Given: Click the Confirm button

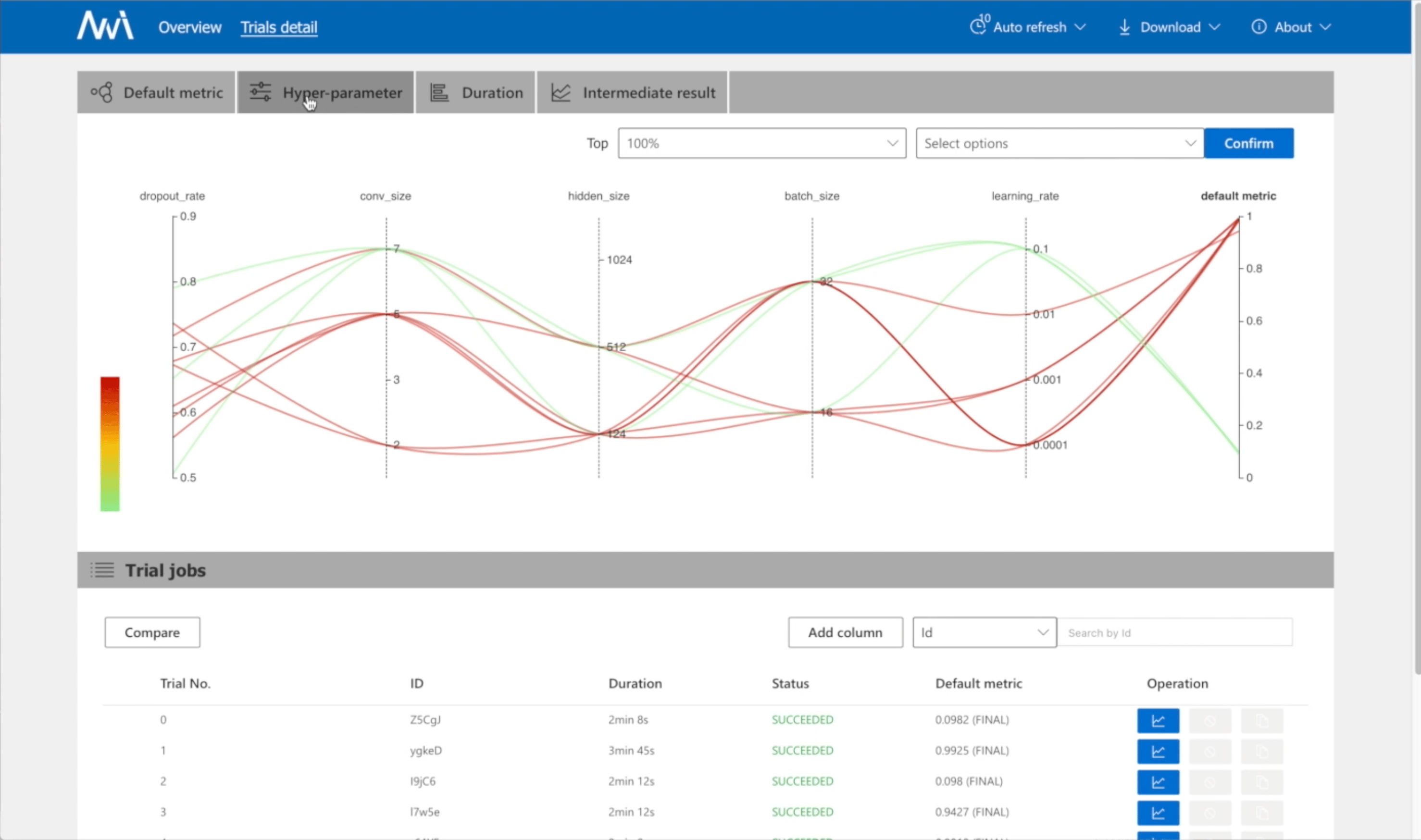Looking at the screenshot, I should pos(1249,143).
